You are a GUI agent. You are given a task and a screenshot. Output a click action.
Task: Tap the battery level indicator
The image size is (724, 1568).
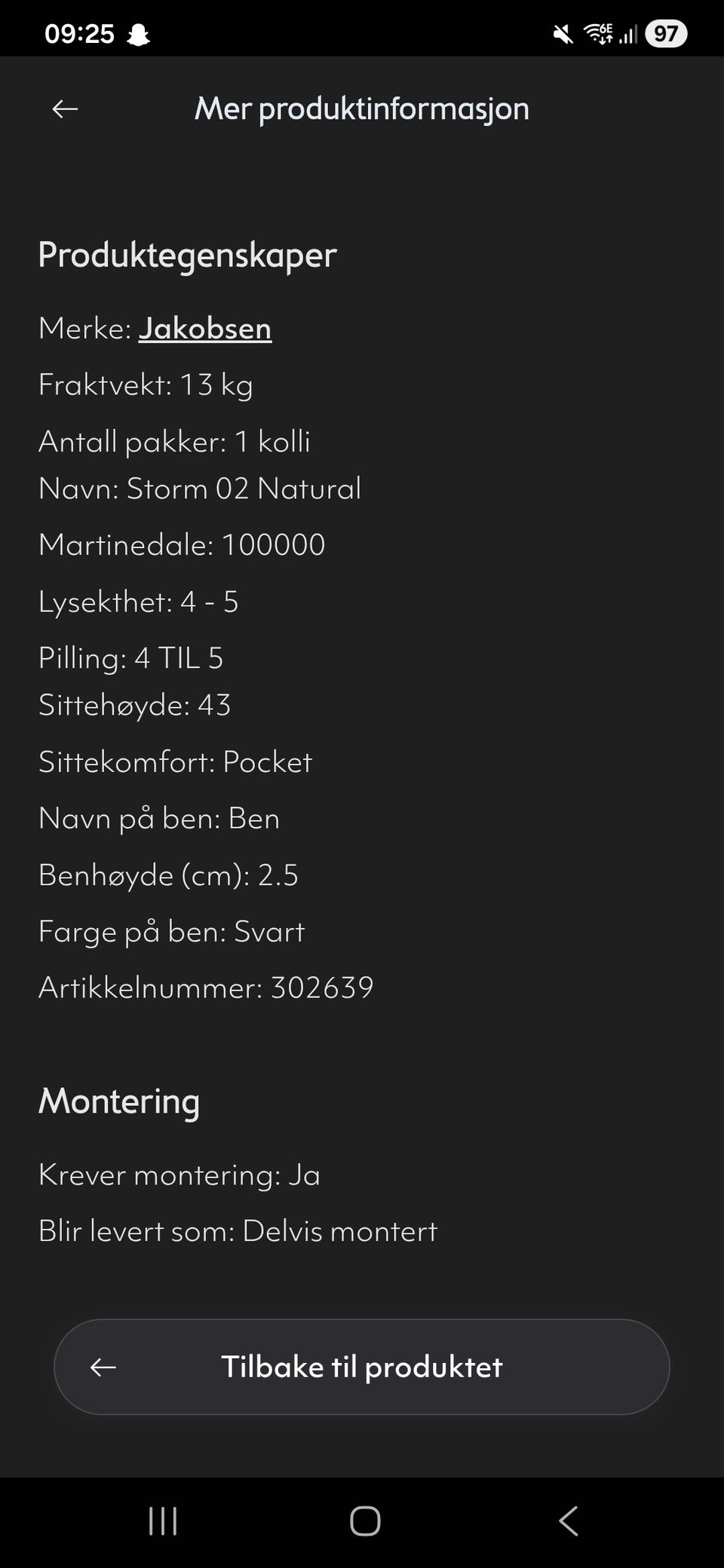click(x=665, y=34)
